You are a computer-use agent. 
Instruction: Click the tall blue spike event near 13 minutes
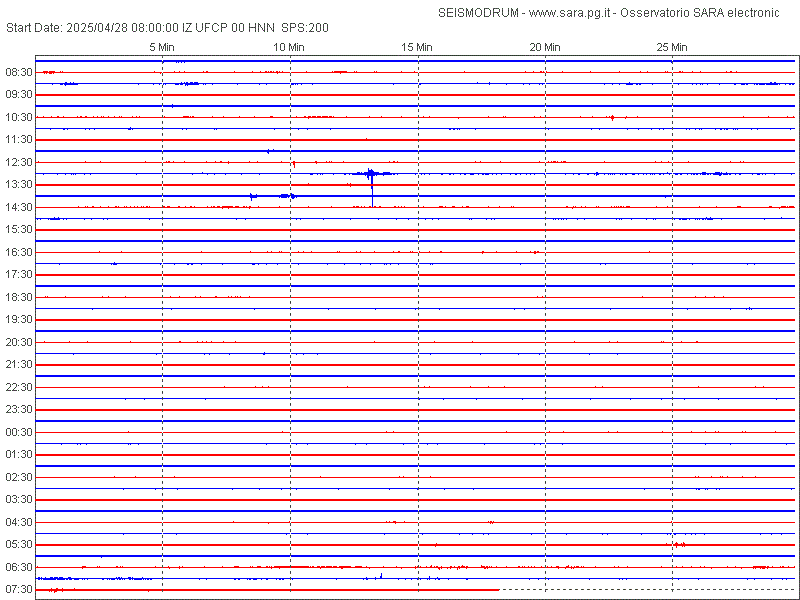pyautogui.click(x=371, y=187)
